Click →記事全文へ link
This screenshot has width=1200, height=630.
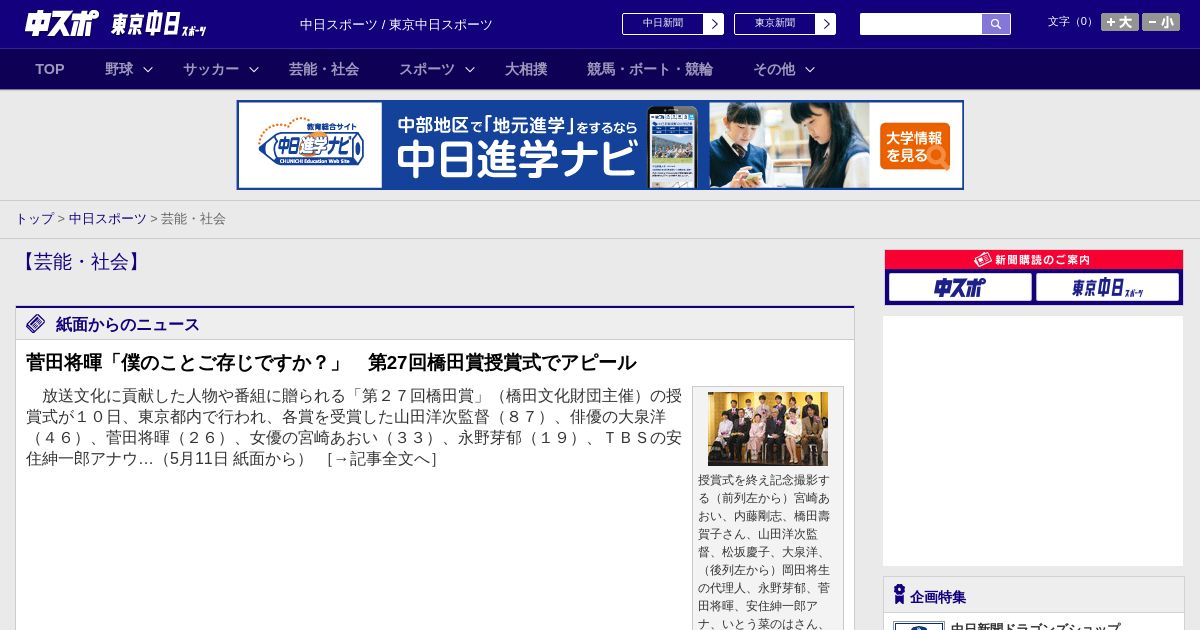[382, 459]
